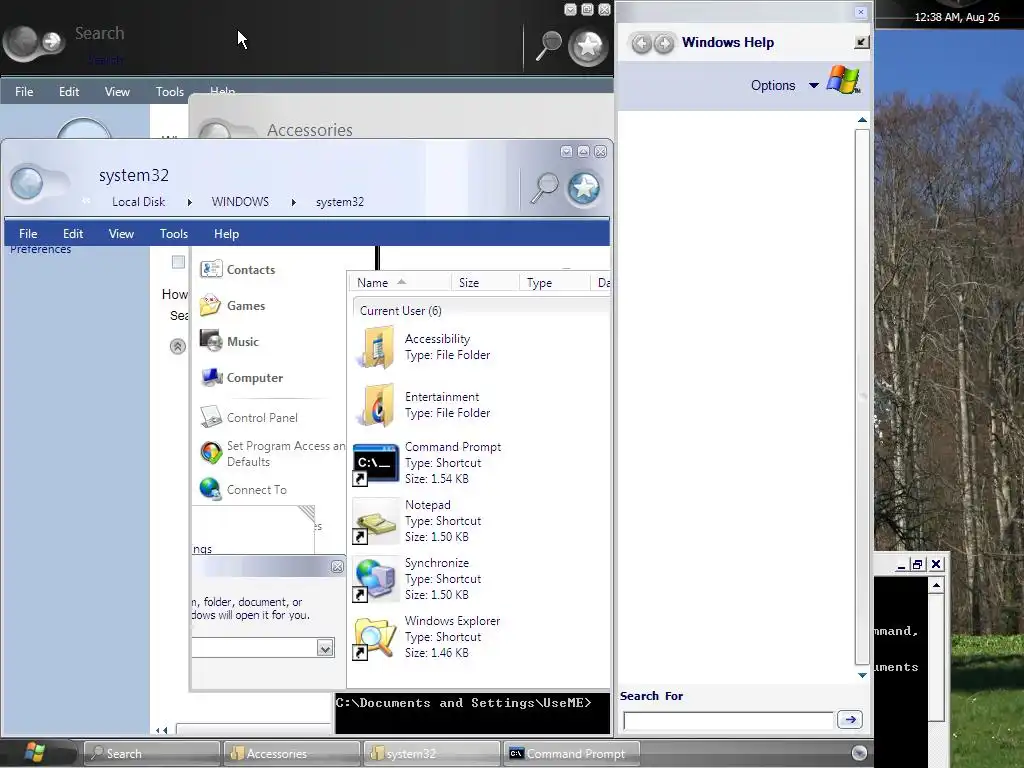Image resolution: width=1024 pixels, height=768 pixels.
Task: Switch to the Accessories taskbar button
Action: click(292, 754)
